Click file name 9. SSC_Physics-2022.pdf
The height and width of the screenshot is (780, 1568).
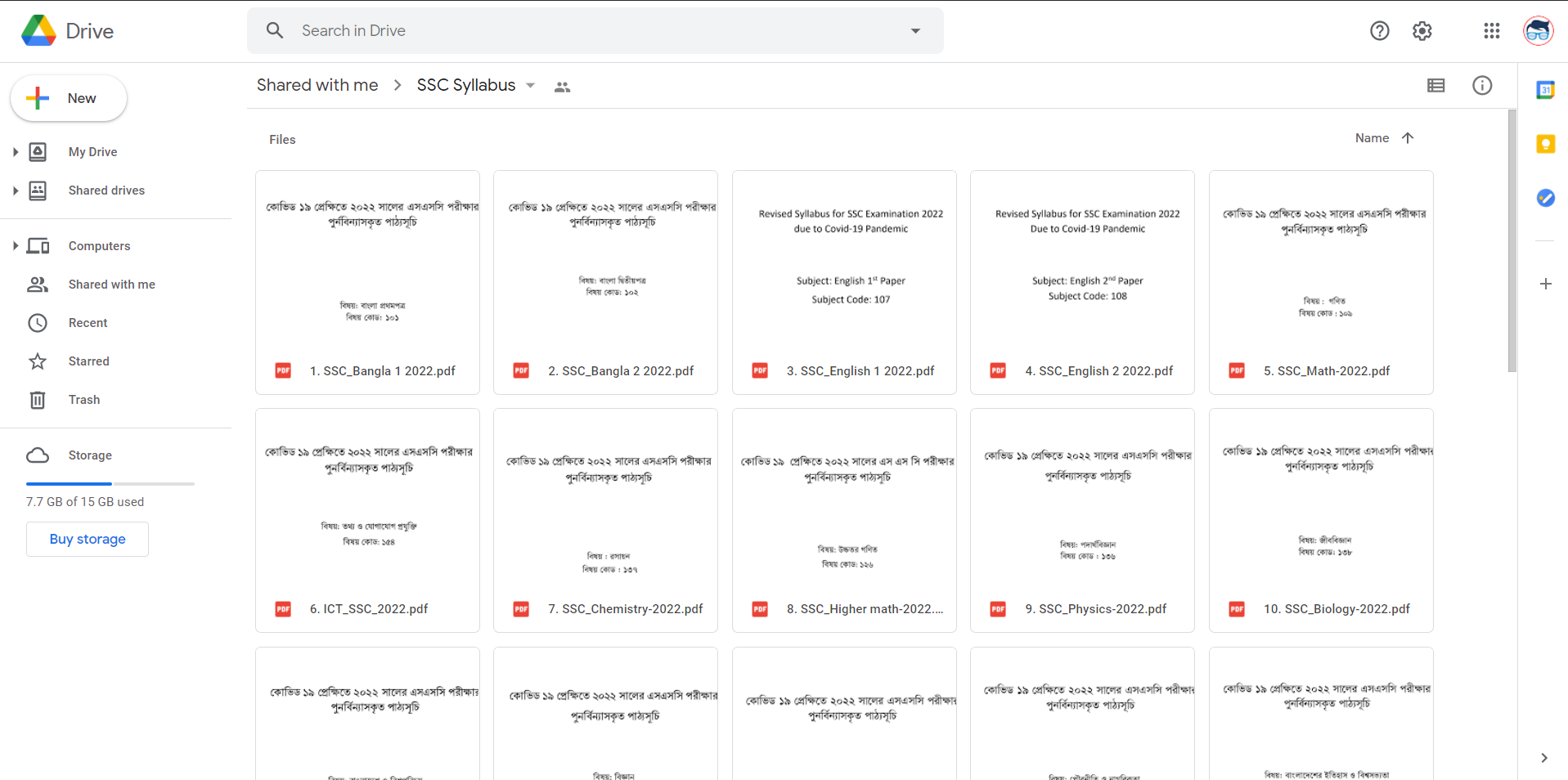click(1095, 609)
